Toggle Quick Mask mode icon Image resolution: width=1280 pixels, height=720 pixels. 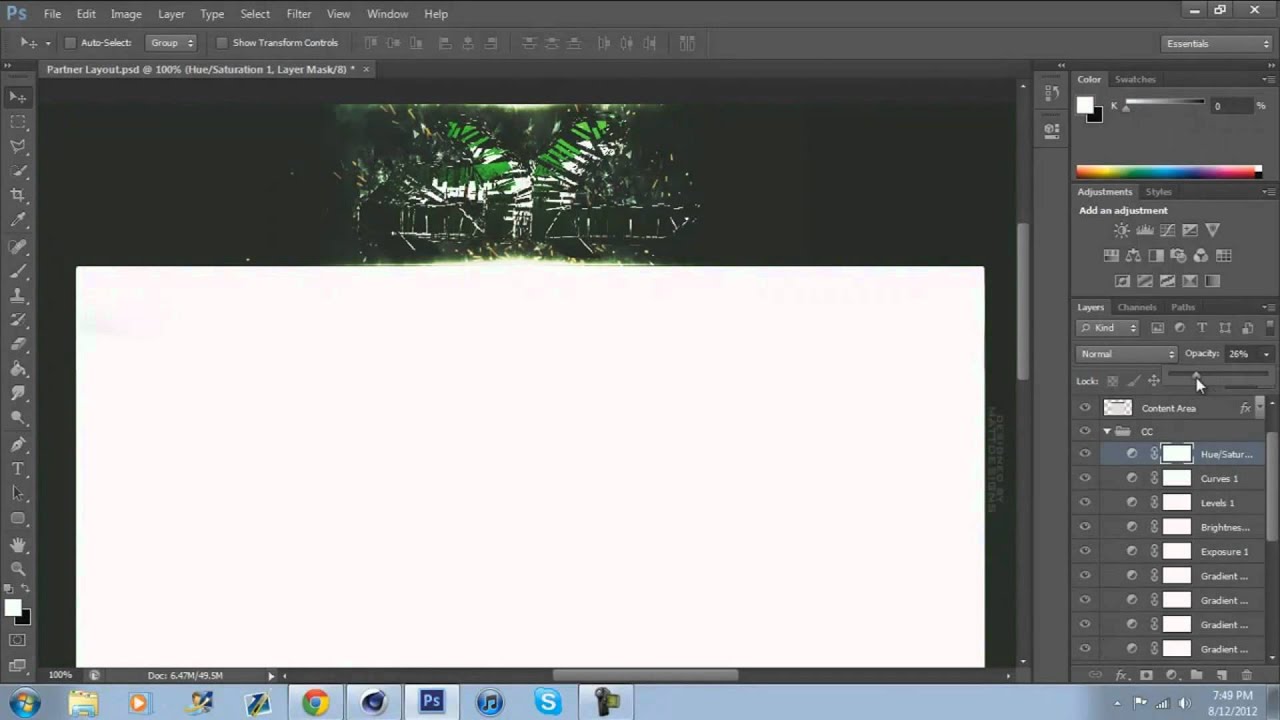[x=18, y=640]
